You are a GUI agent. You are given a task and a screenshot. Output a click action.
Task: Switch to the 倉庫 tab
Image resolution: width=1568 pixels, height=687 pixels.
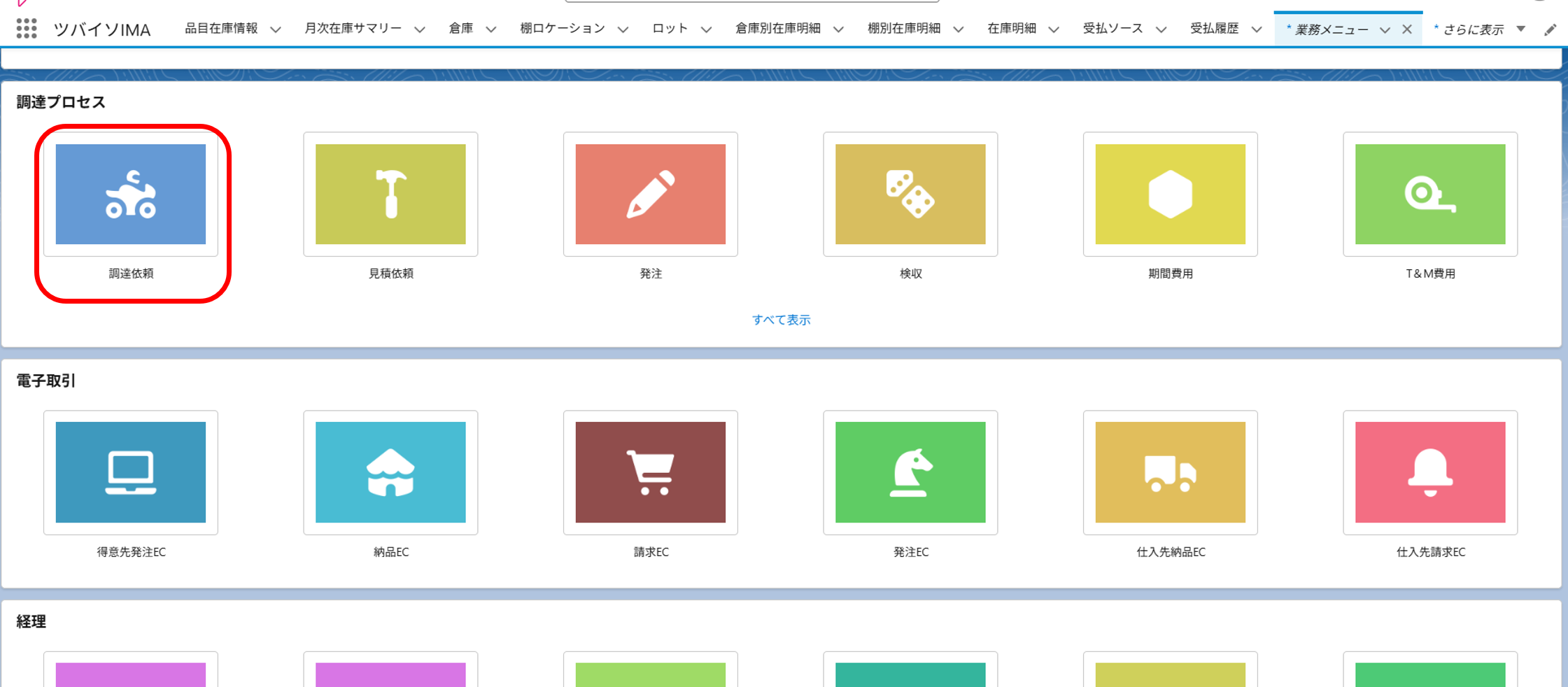click(x=461, y=29)
